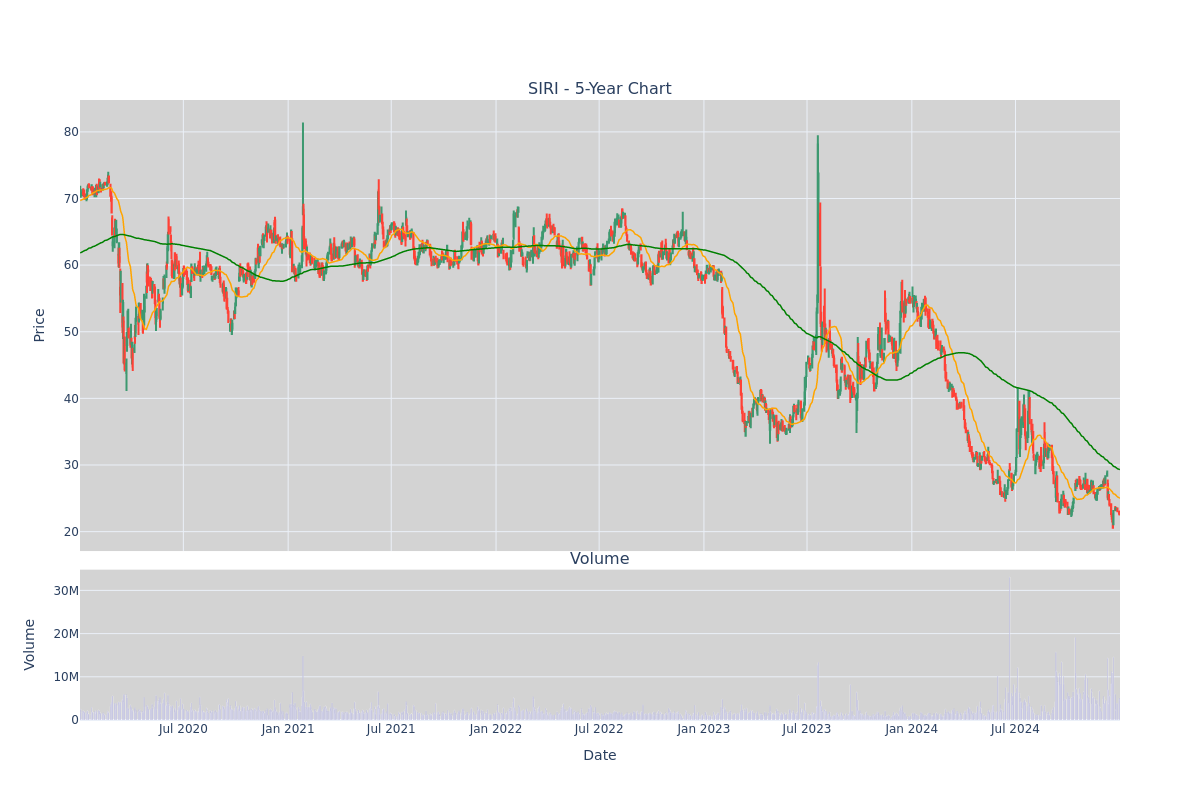Click the 'Jul 2021' date tick label

391,729
